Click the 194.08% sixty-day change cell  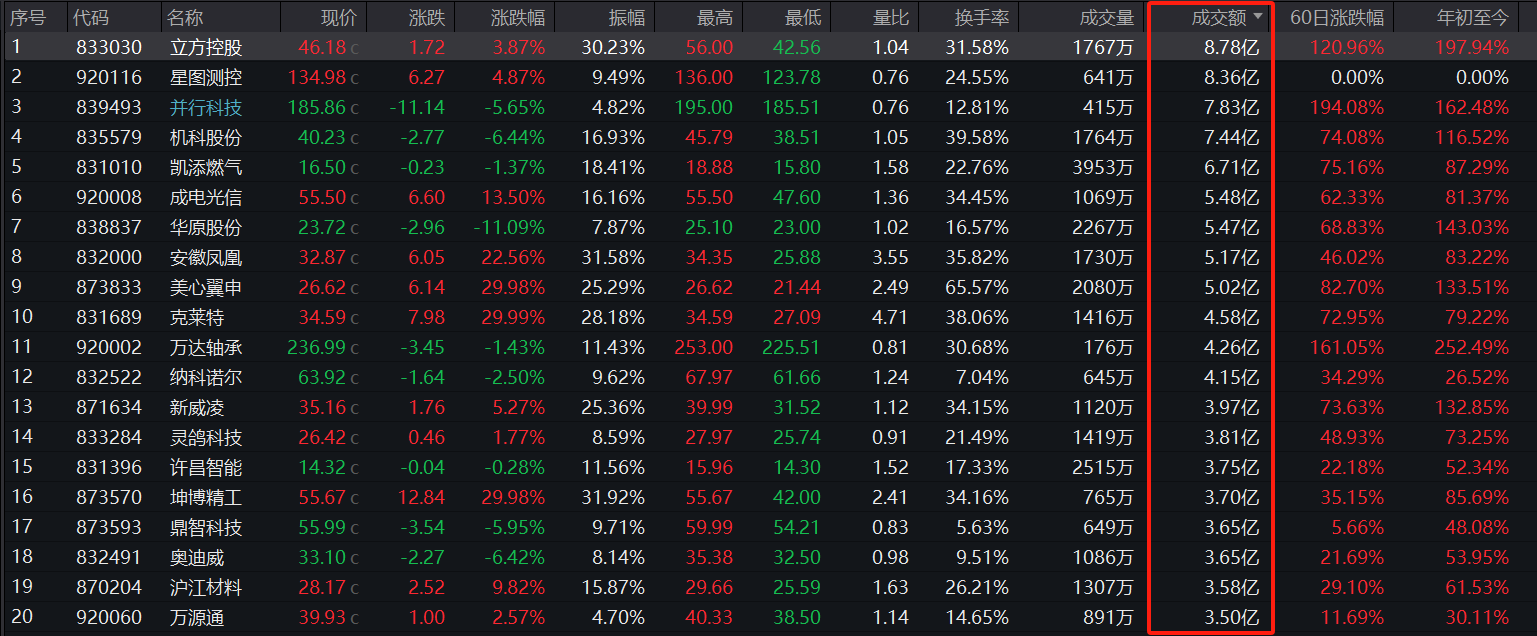click(x=1347, y=107)
